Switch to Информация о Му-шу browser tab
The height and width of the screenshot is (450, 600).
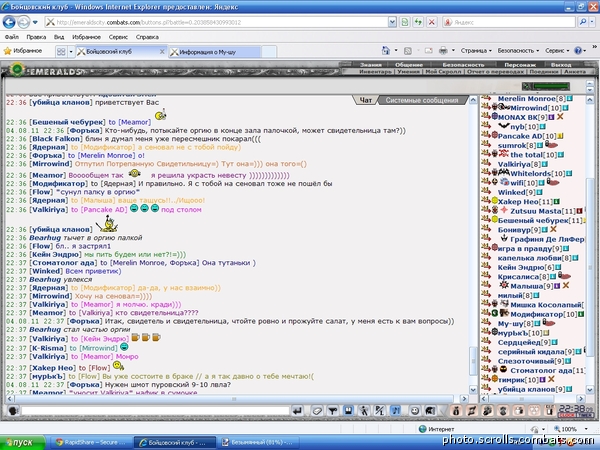[x=215, y=52]
